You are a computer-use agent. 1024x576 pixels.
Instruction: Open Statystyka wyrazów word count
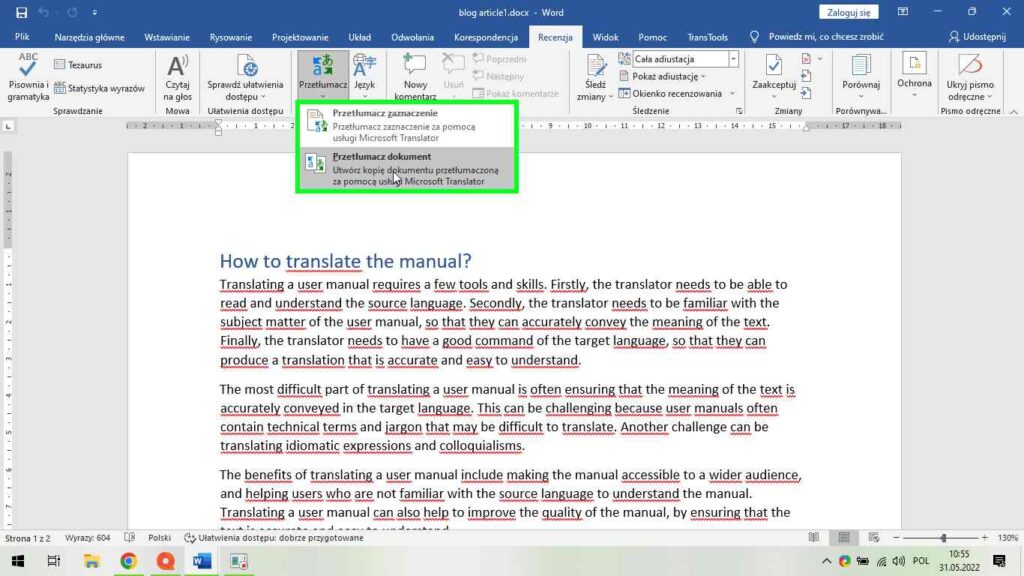(99, 88)
